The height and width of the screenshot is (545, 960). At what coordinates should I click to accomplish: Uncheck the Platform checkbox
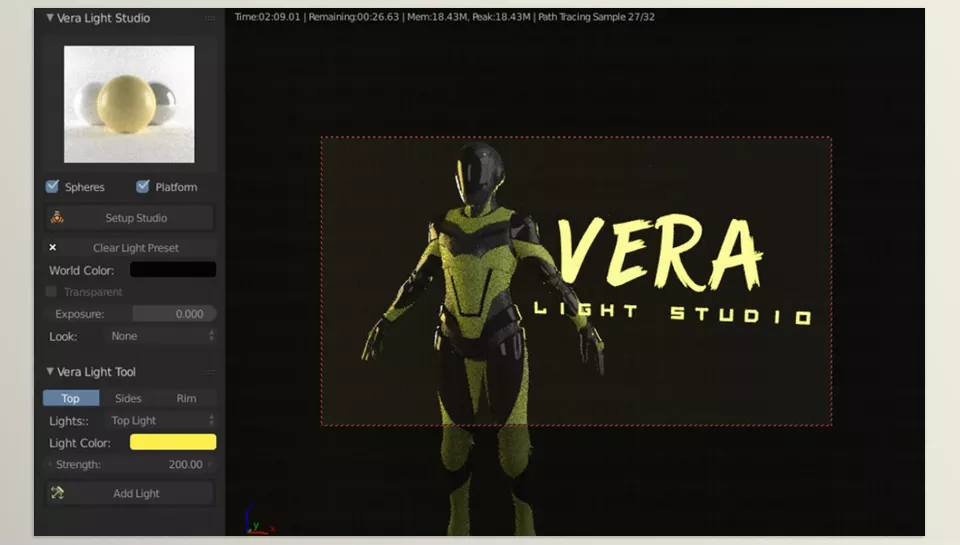pyautogui.click(x=143, y=187)
